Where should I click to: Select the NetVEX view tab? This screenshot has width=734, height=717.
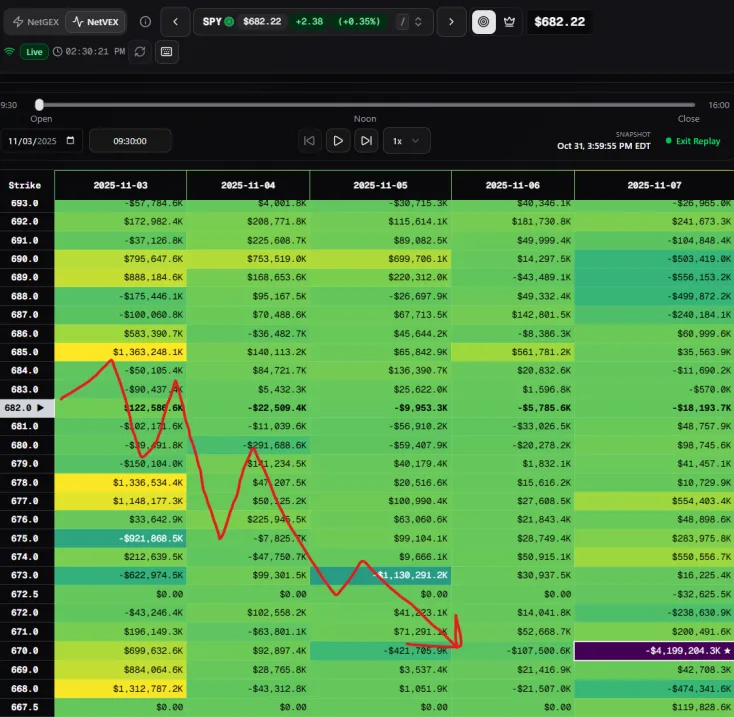coord(95,22)
